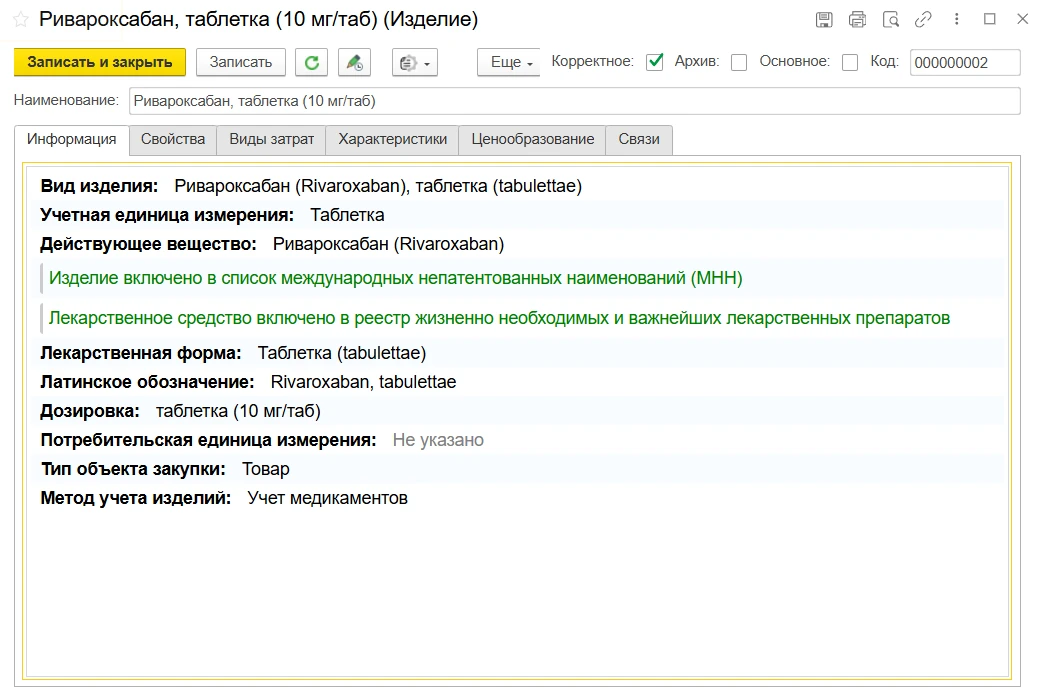Click the printer icon in title bar
The height and width of the screenshot is (699, 1043).
[857, 20]
